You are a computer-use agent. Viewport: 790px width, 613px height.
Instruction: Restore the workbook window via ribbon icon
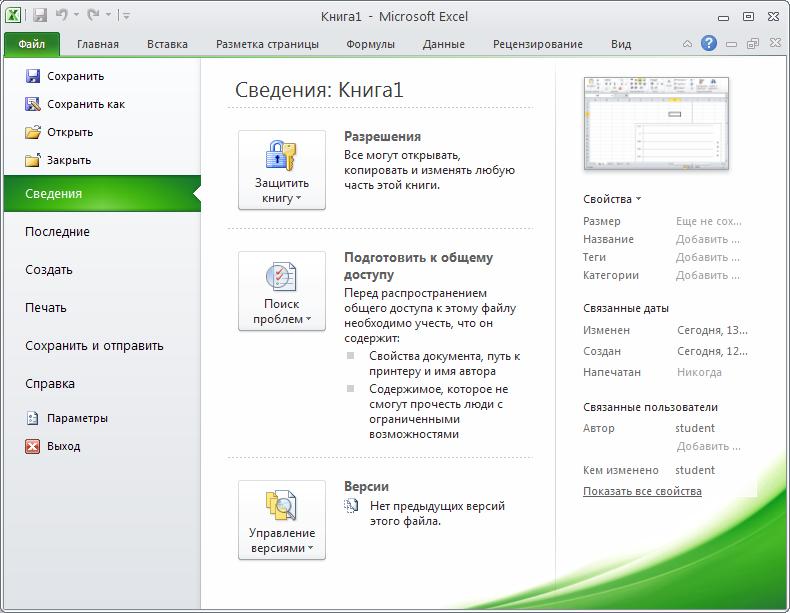753,44
